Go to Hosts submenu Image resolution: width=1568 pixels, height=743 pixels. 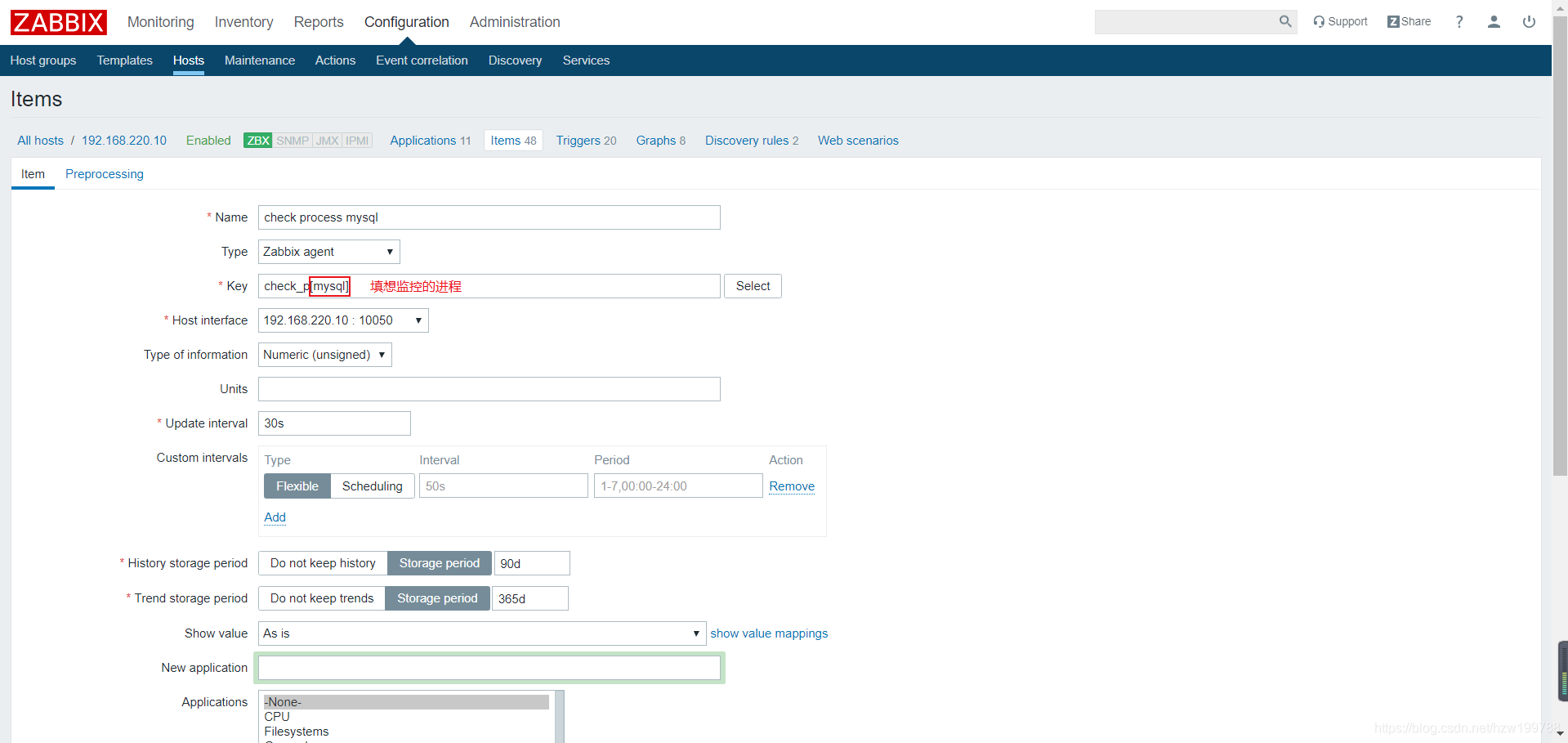(x=189, y=60)
